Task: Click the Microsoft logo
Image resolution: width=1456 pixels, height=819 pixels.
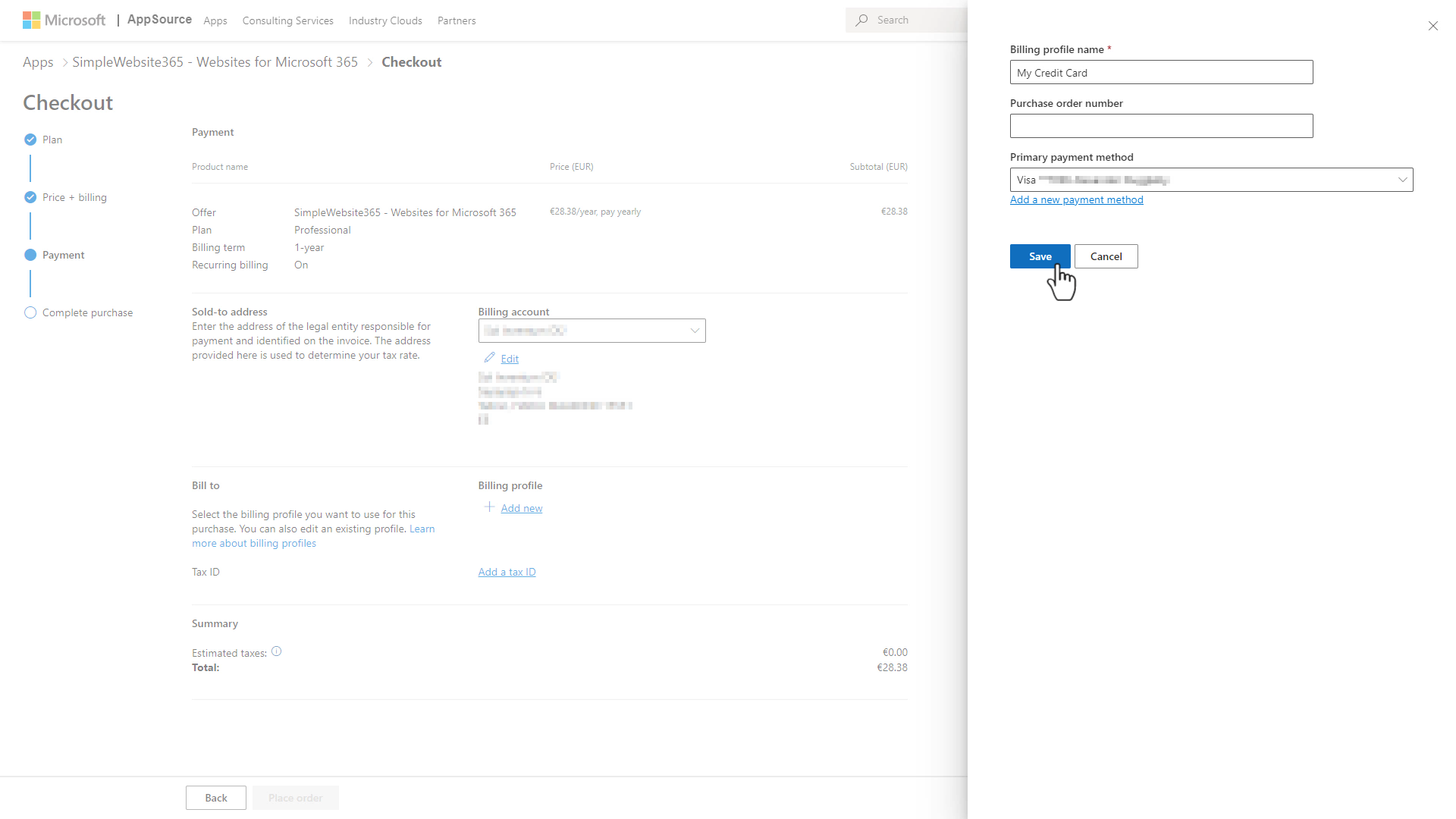Action: 64,20
